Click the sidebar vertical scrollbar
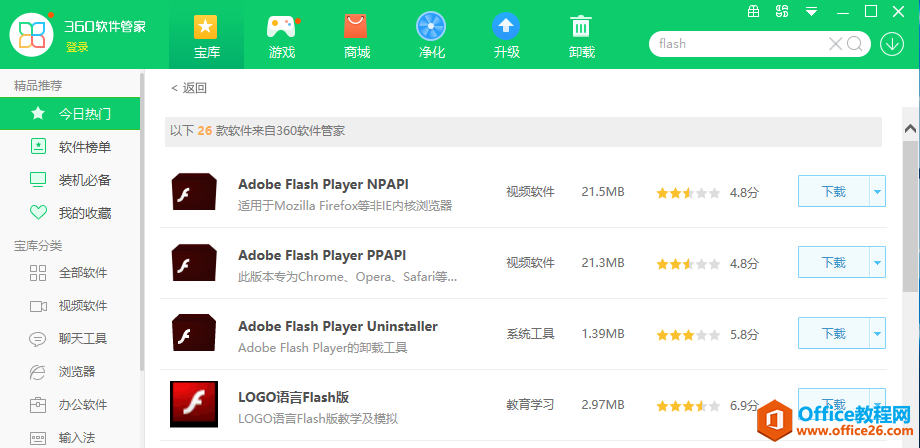Viewport: 920px width, 448px height. 142,222
